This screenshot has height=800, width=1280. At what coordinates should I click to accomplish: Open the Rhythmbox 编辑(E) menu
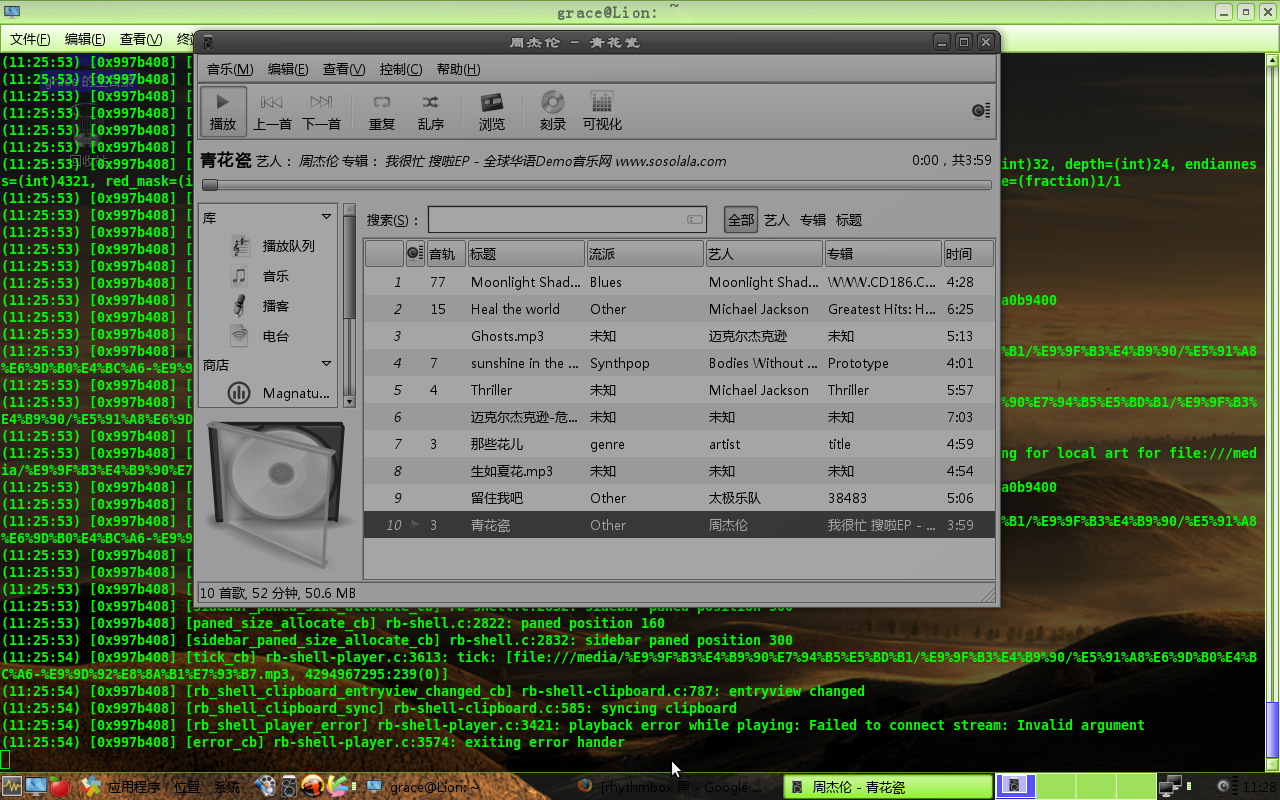pyautogui.click(x=288, y=69)
